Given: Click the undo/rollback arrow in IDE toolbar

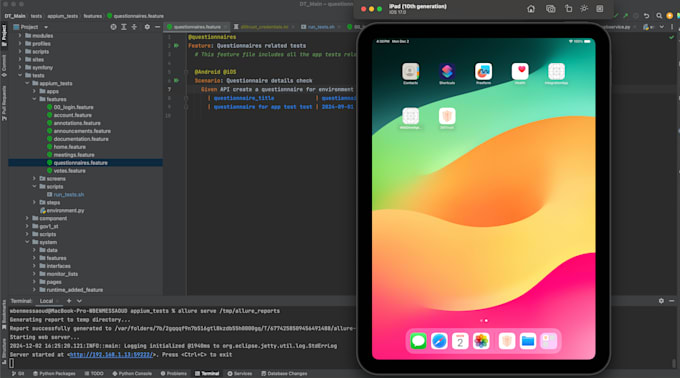Looking at the screenshot, I should (646, 16).
